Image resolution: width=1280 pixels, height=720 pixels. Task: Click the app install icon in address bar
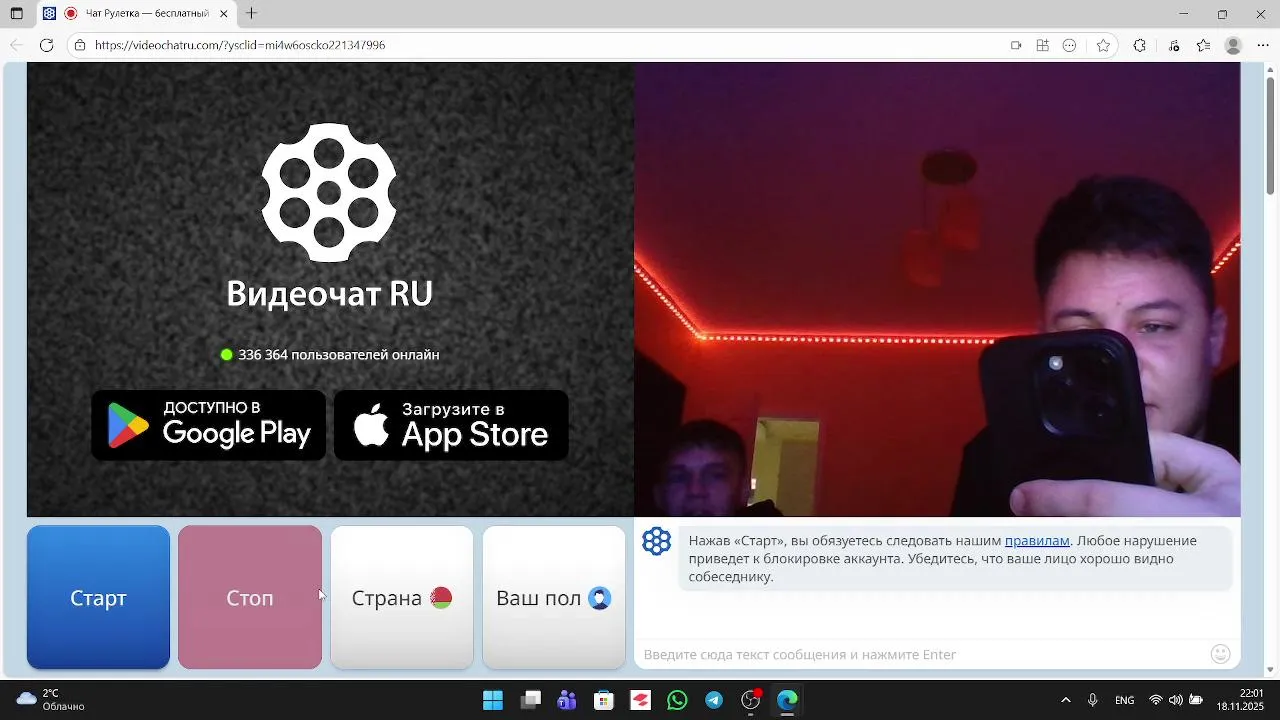[x=1043, y=45]
